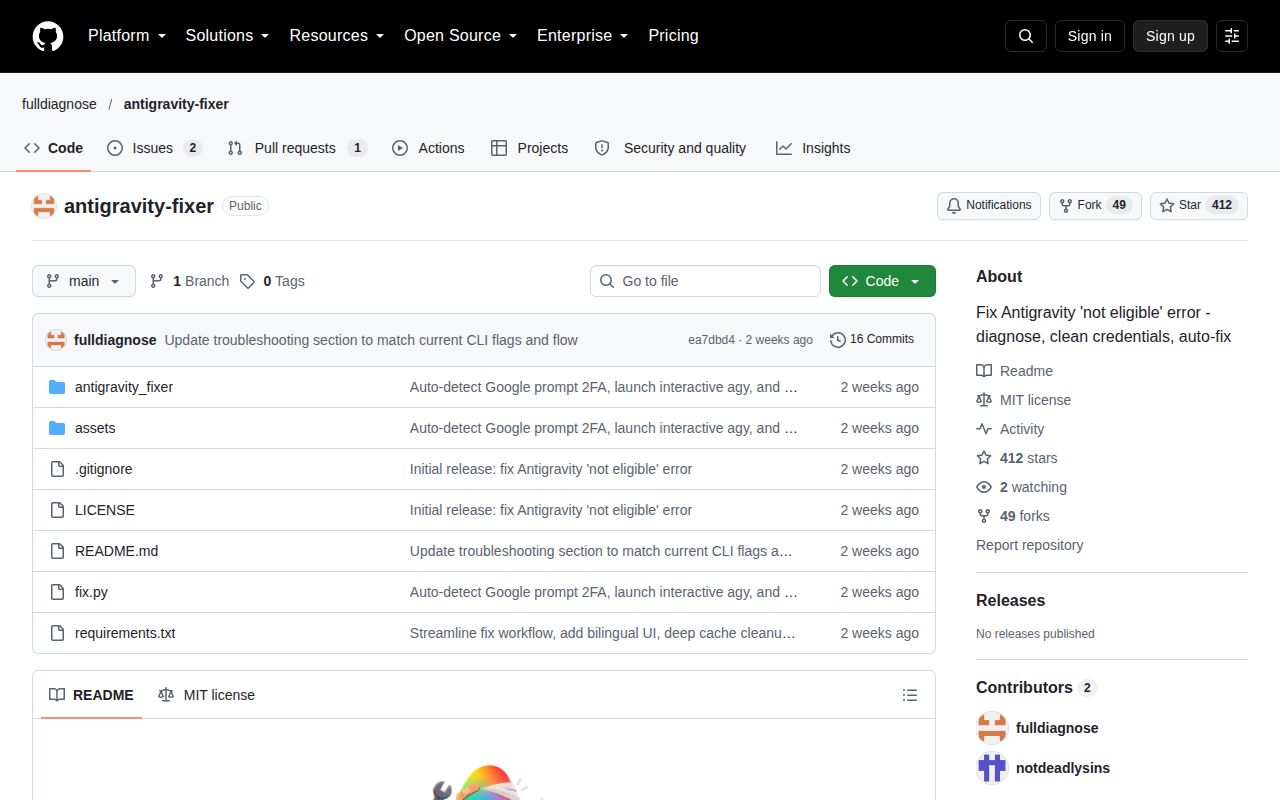Click the LICENSE file icon

tap(57, 510)
